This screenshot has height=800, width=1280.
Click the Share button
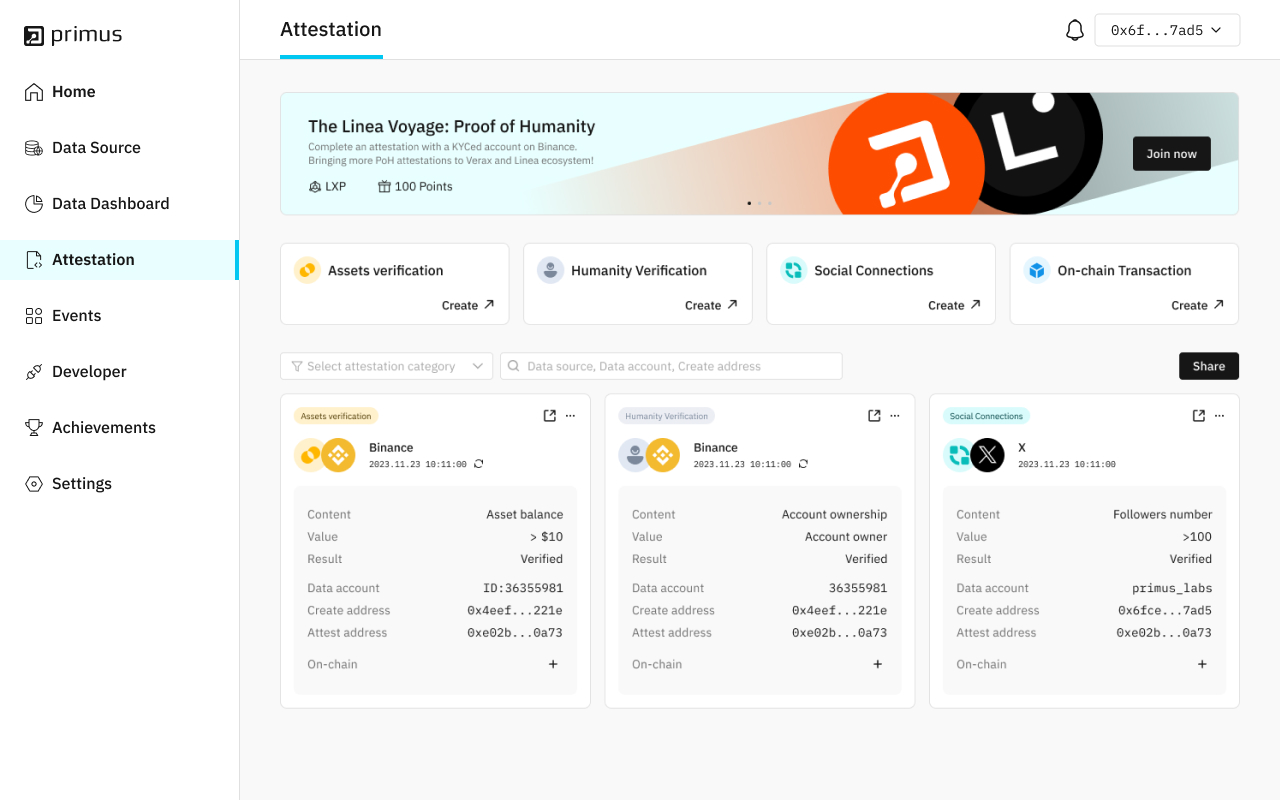1209,366
